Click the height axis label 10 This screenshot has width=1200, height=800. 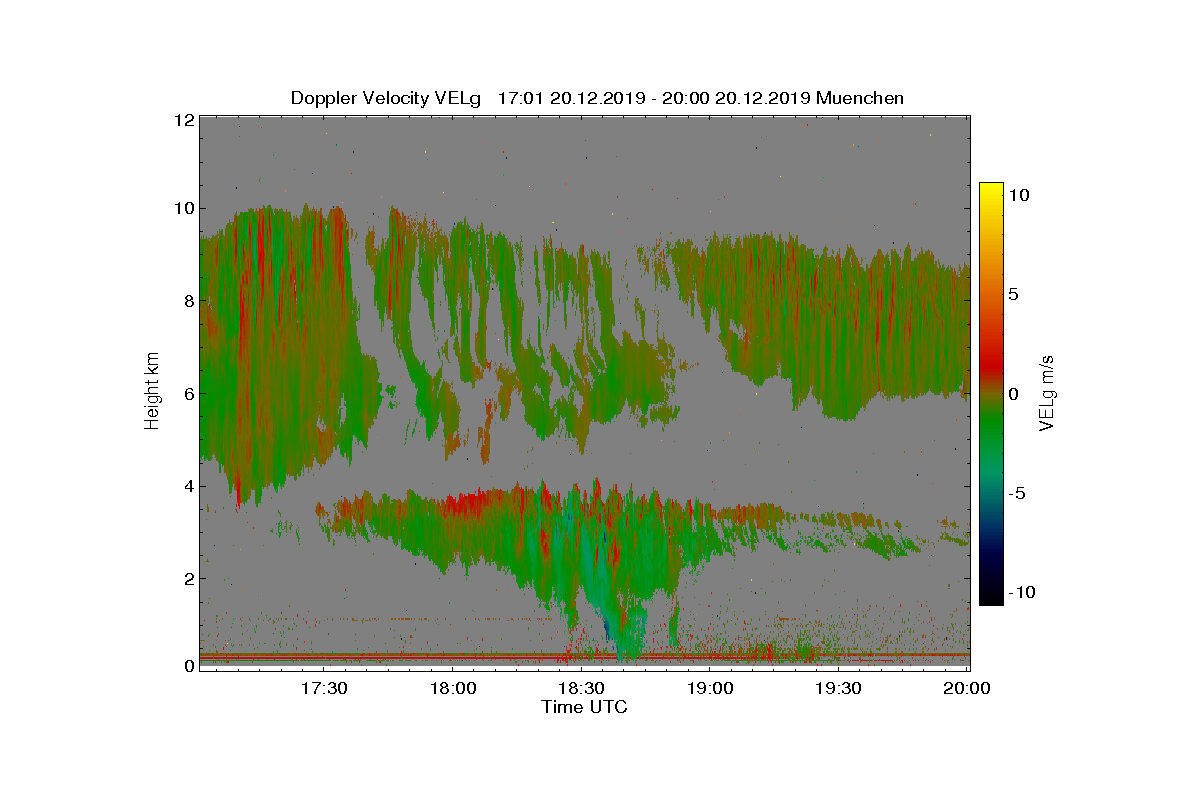183,209
